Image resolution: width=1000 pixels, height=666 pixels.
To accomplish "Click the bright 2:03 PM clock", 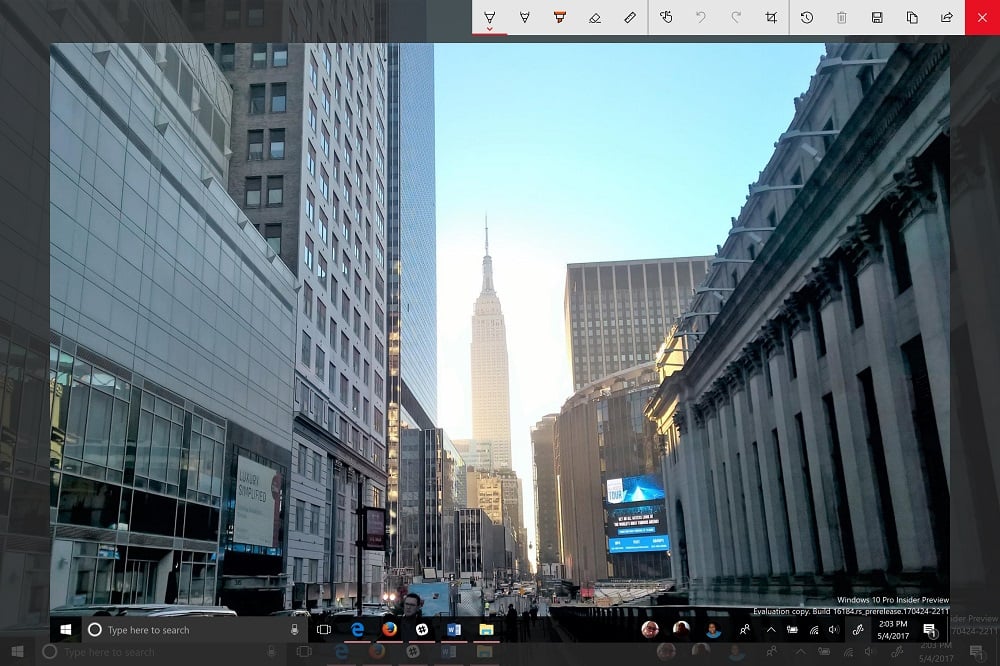I will tap(893, 630).
